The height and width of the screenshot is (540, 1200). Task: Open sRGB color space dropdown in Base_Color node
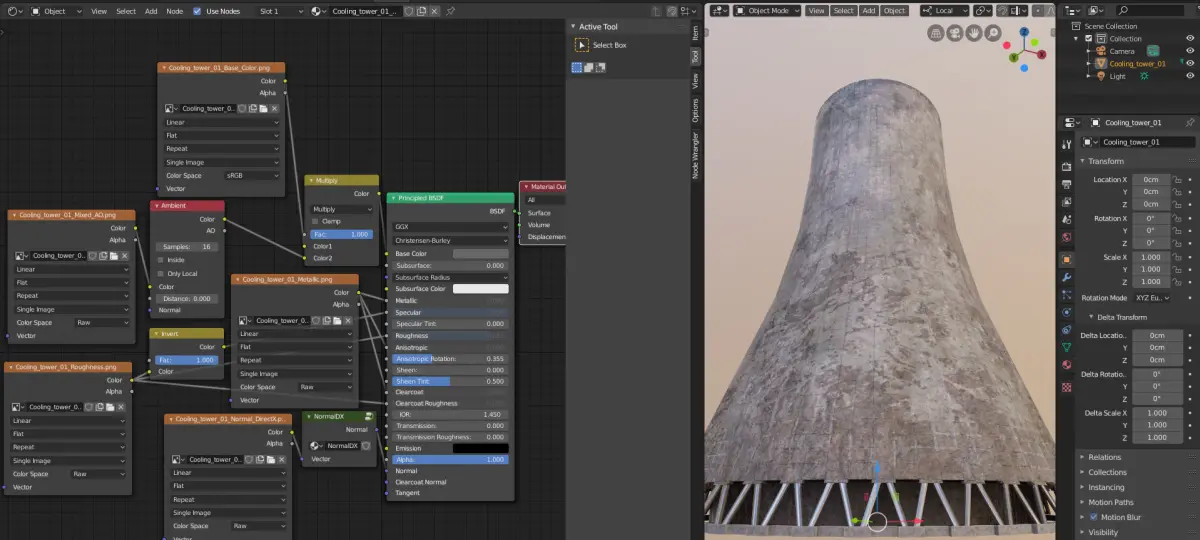pos(252,175)
